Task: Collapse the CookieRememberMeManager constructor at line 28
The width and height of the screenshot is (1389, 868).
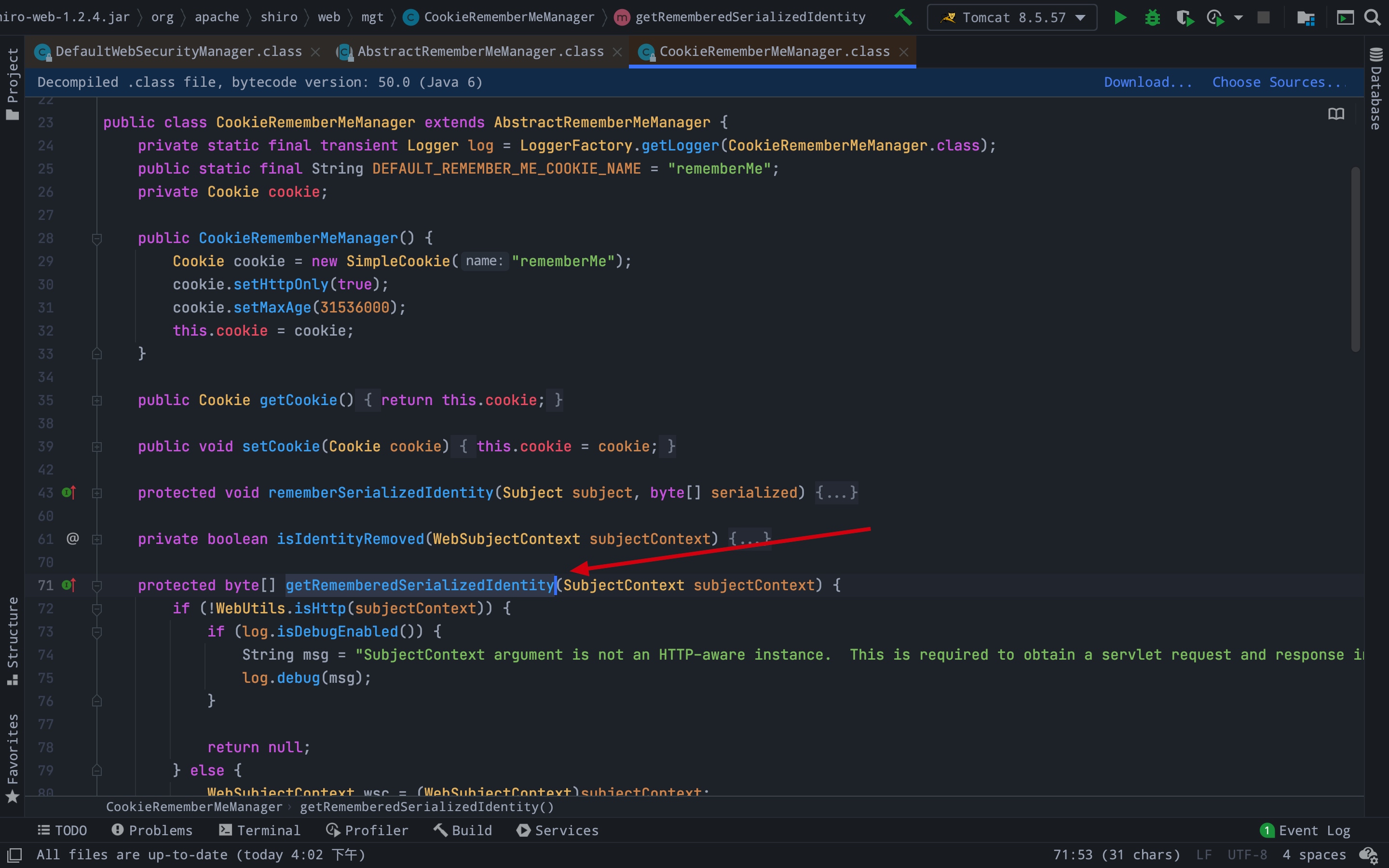Action: point(97,238)
